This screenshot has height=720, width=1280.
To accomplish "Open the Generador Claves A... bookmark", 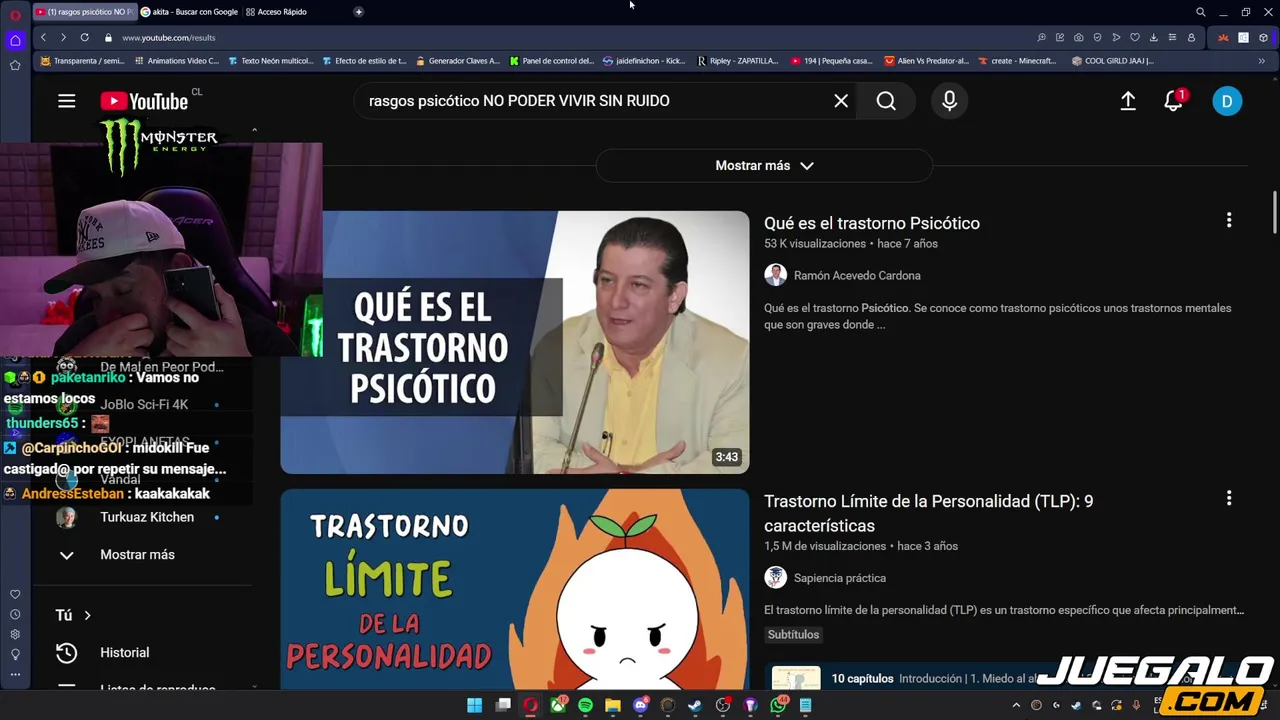I will 457,61.
